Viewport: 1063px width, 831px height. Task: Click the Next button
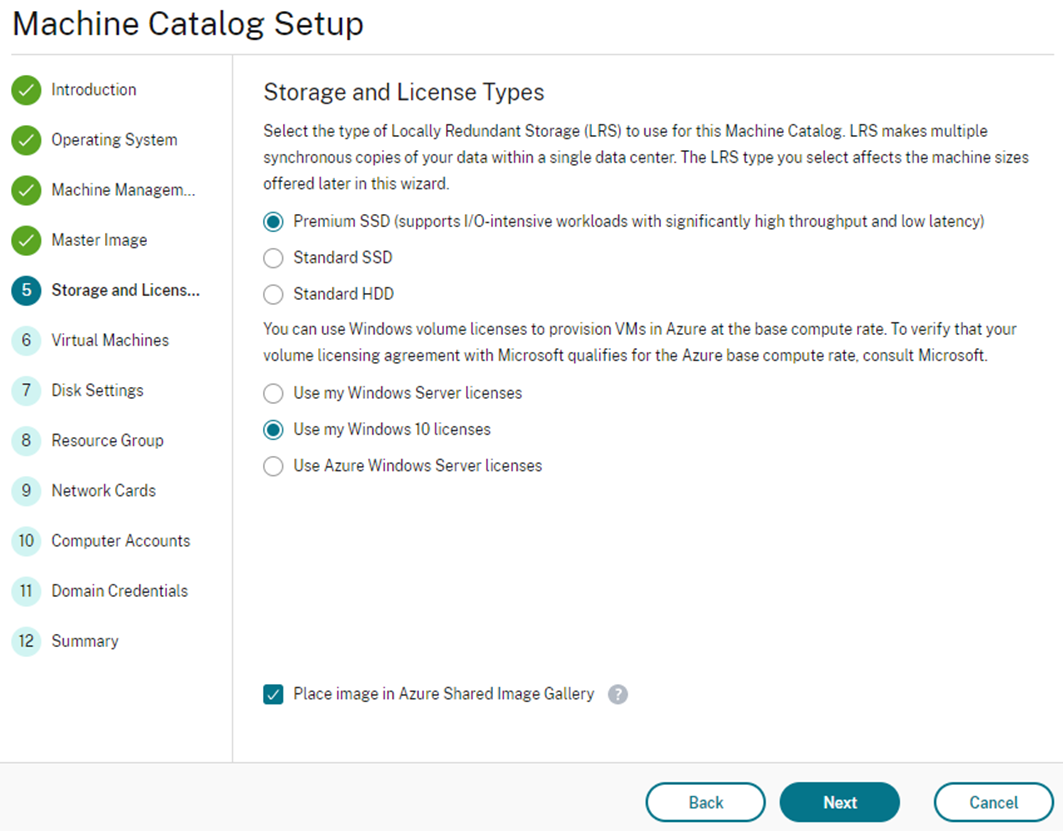tap(840, 803)
